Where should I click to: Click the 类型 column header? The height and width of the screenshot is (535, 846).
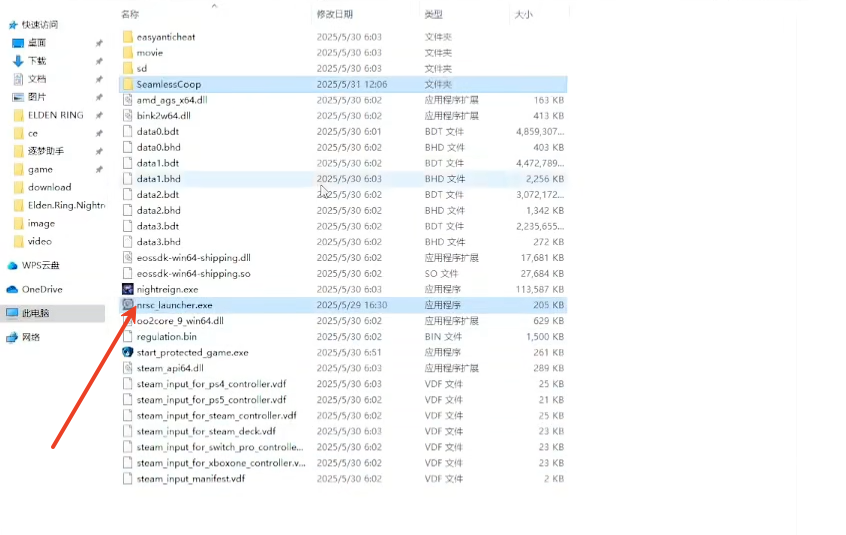[x=433, y=14]
